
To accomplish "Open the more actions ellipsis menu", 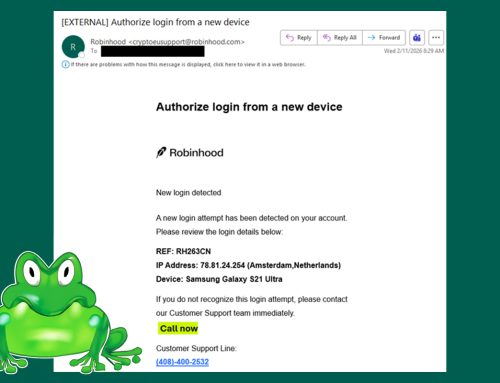I will (x=436, y=38).
